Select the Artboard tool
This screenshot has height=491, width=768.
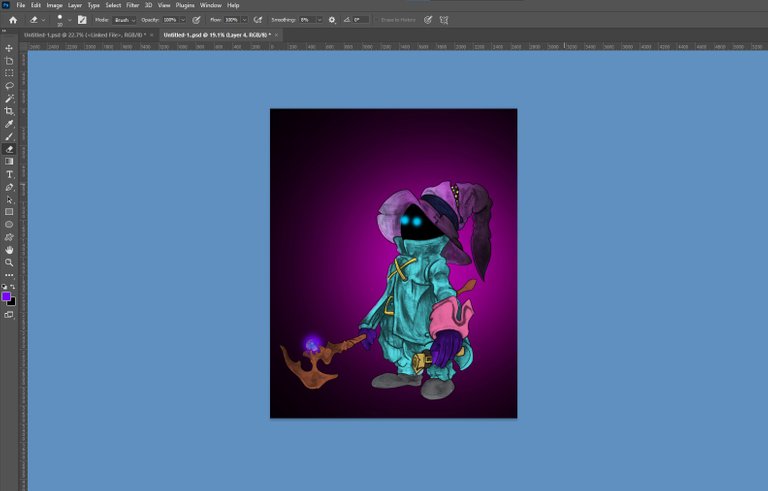tap(9, 61)
